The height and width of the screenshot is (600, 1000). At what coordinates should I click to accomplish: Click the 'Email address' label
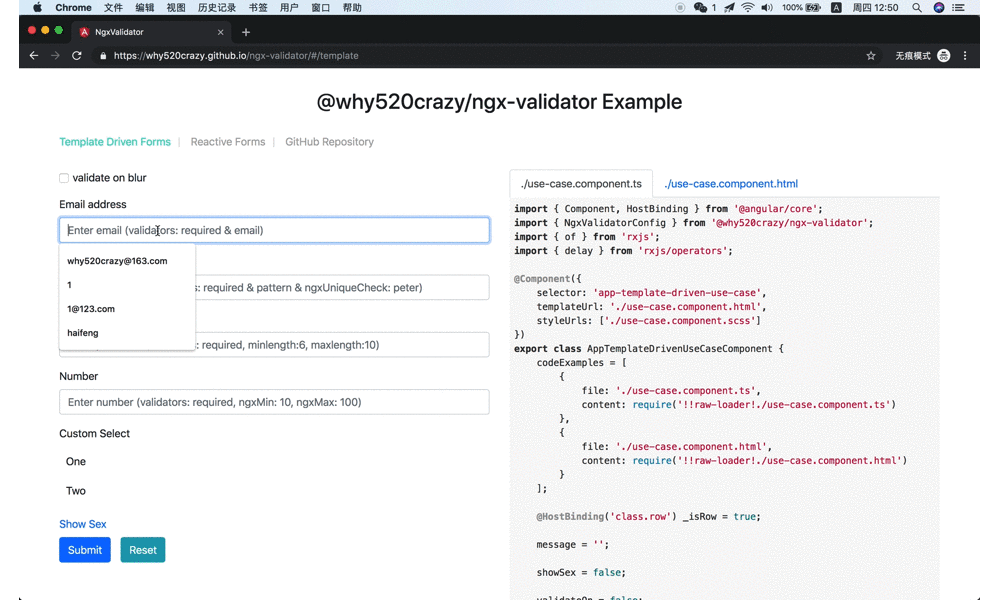coord(92,205)
